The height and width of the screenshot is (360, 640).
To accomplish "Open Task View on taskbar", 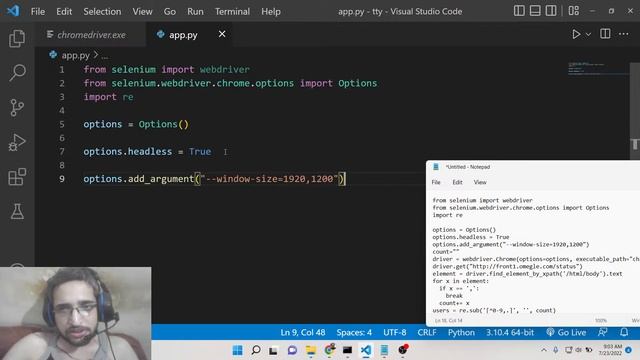I will (273, 350).
